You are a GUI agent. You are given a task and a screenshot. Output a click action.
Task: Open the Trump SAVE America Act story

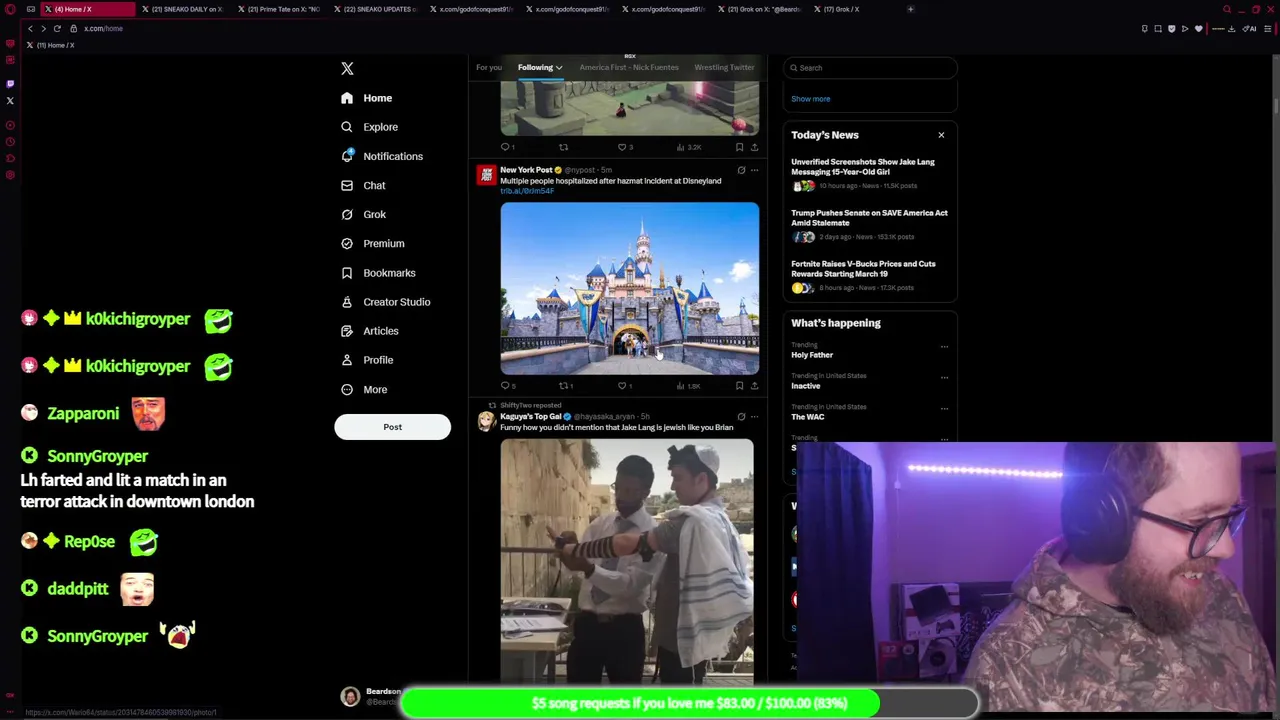[x=869, y=225]
